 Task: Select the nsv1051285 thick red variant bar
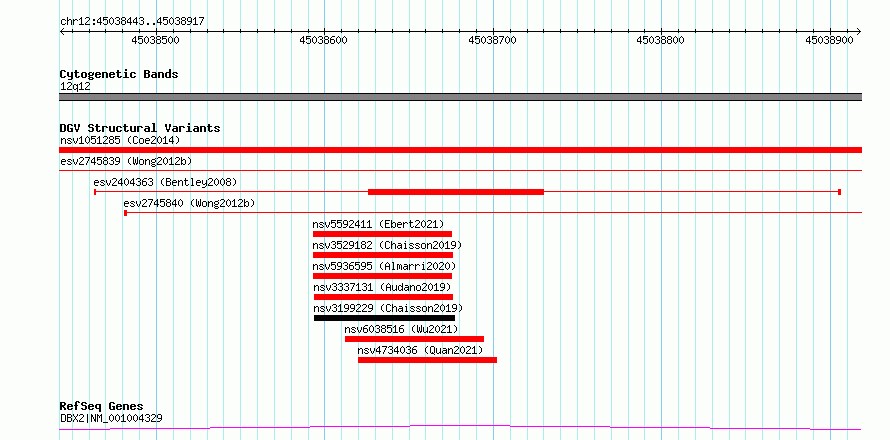[x=460, y=150]
